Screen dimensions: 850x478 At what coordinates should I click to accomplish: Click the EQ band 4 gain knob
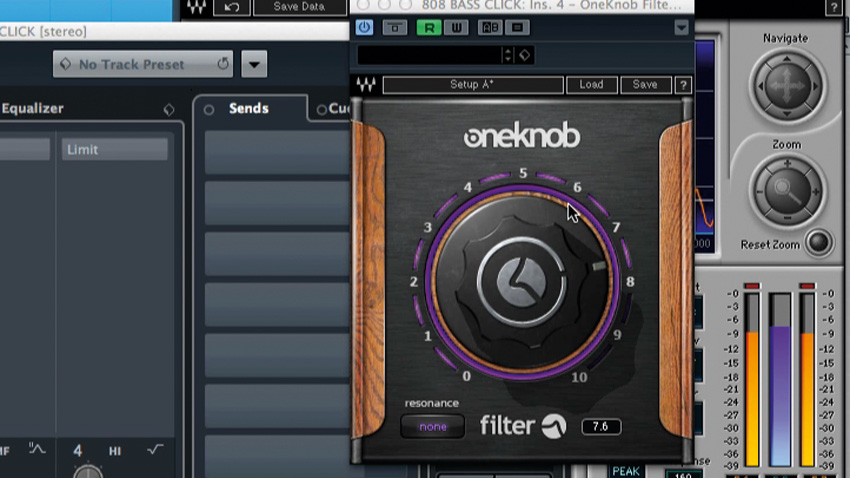(88, 471)
